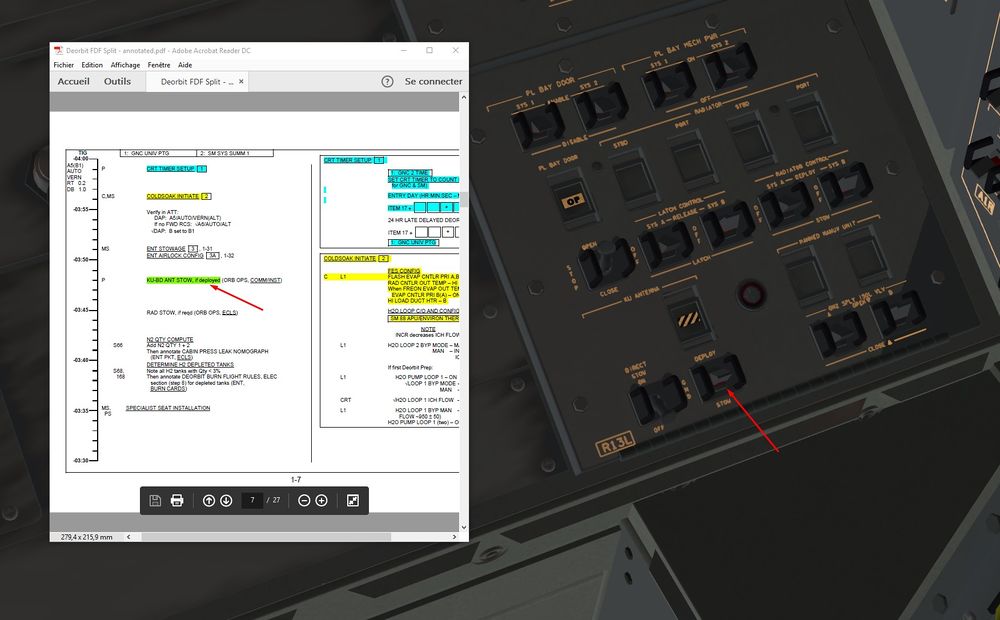This screenshot has height=620, width=1000.
Task: Click the save icon in the floating PDF toolbar
Action: click(155, 501)
